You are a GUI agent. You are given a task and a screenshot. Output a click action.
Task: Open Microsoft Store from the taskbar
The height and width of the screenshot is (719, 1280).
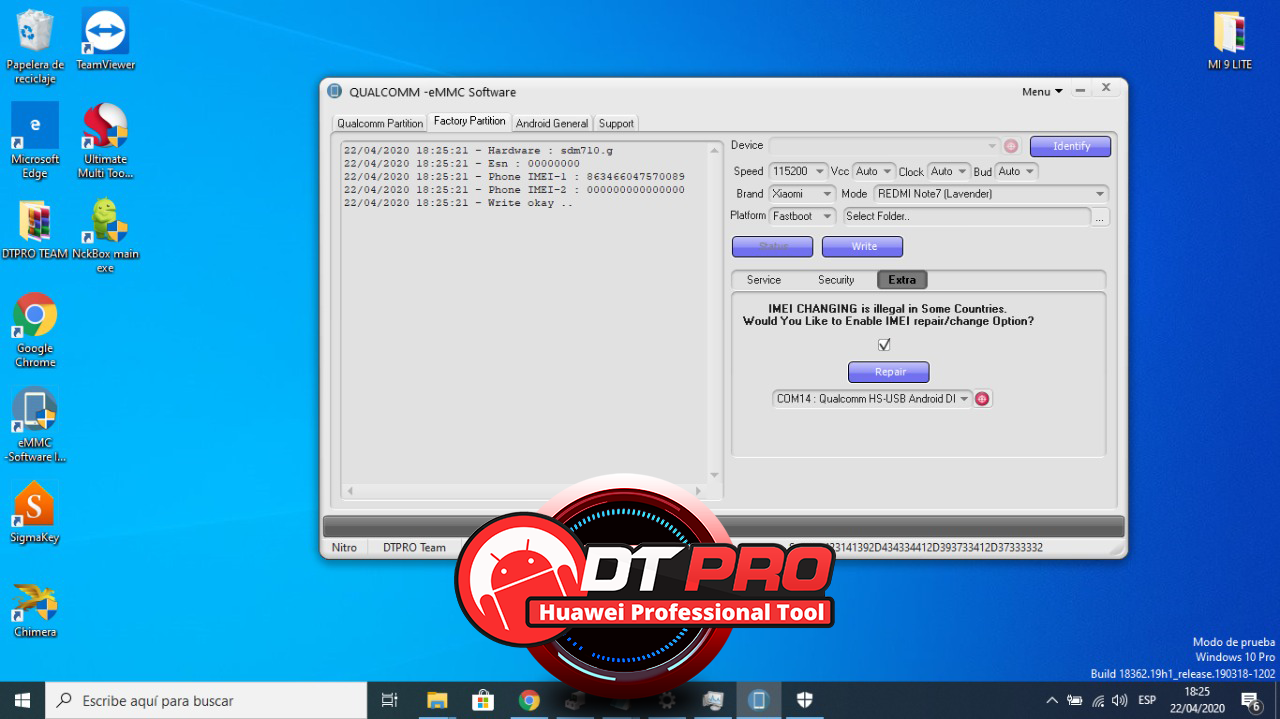pos(483,700)
